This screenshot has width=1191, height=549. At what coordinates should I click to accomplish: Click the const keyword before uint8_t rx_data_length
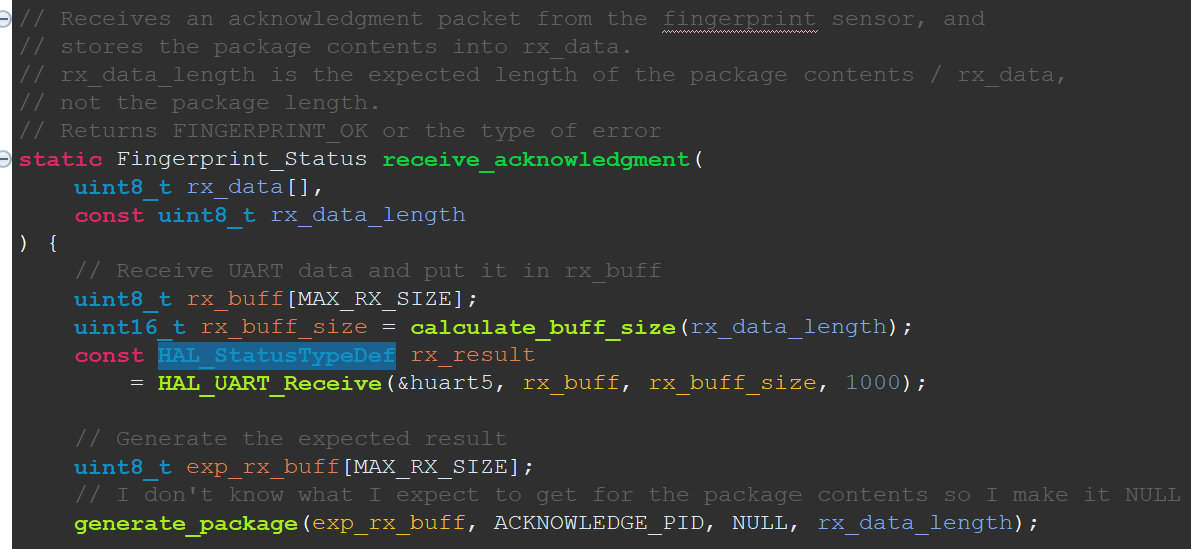coord(109,215)
